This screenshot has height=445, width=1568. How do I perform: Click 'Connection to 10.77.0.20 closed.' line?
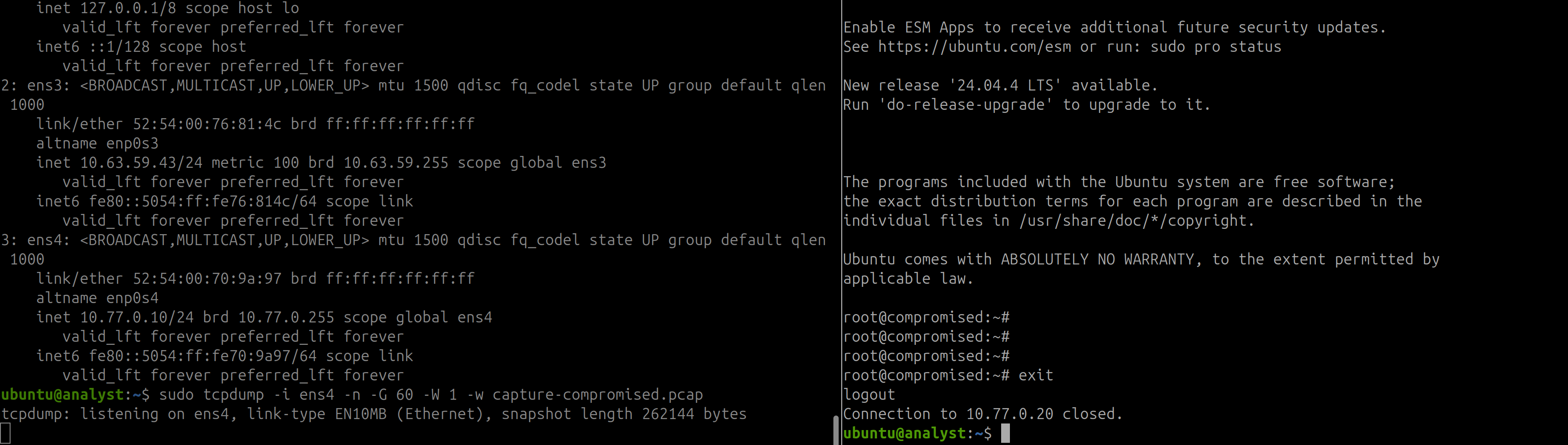pyautogui.click(x=982, y=414)
